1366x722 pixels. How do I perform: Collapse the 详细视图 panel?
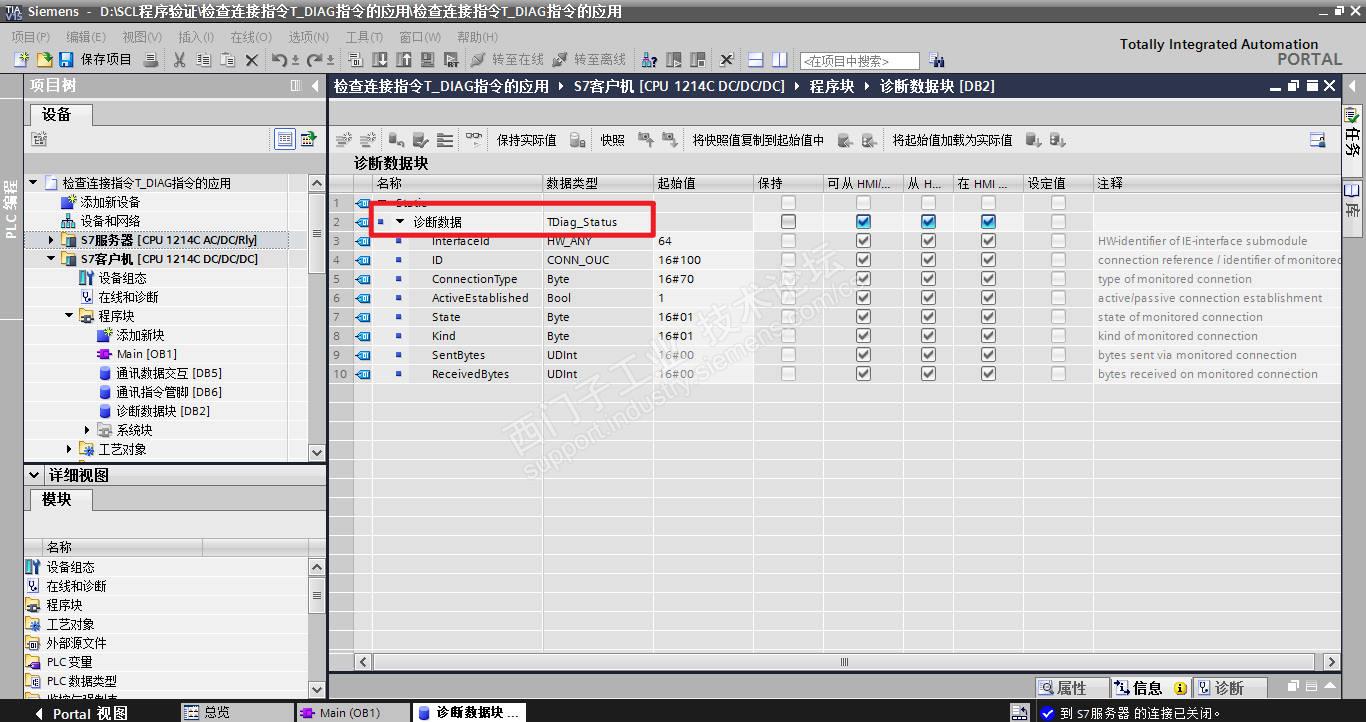pos(34,475)
